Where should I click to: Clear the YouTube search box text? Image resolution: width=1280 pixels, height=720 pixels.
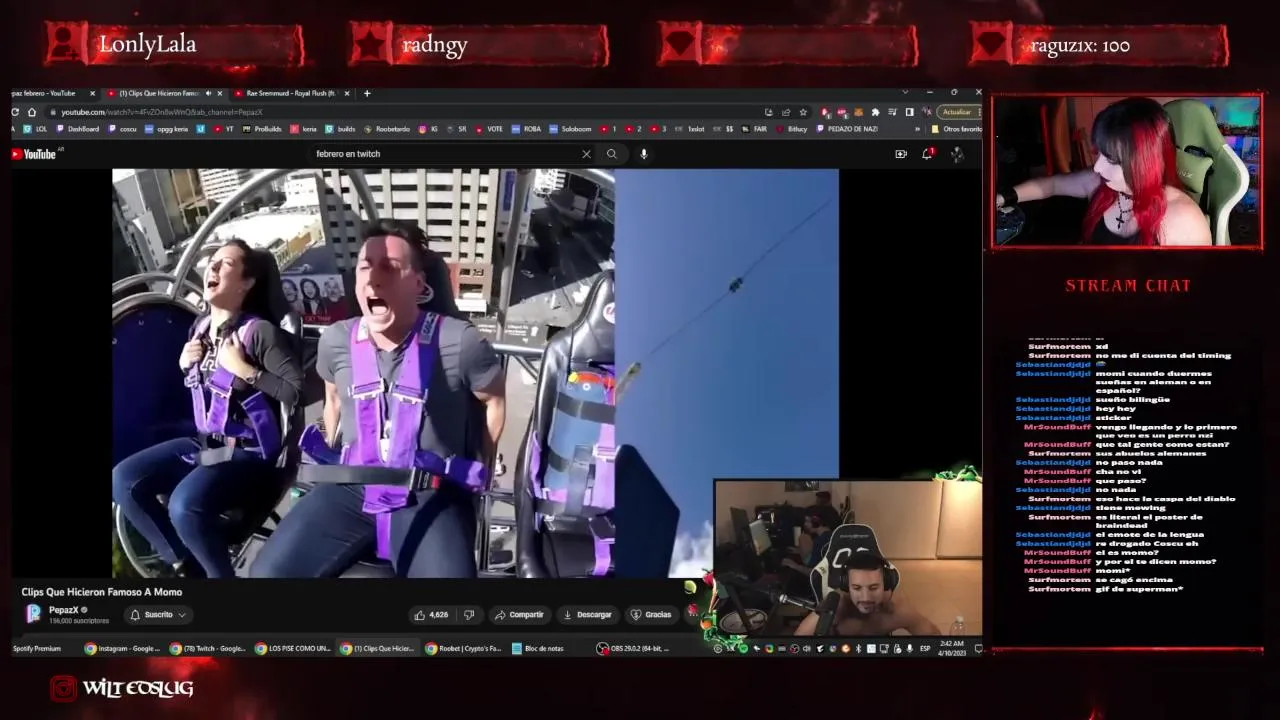click(586, 154)
